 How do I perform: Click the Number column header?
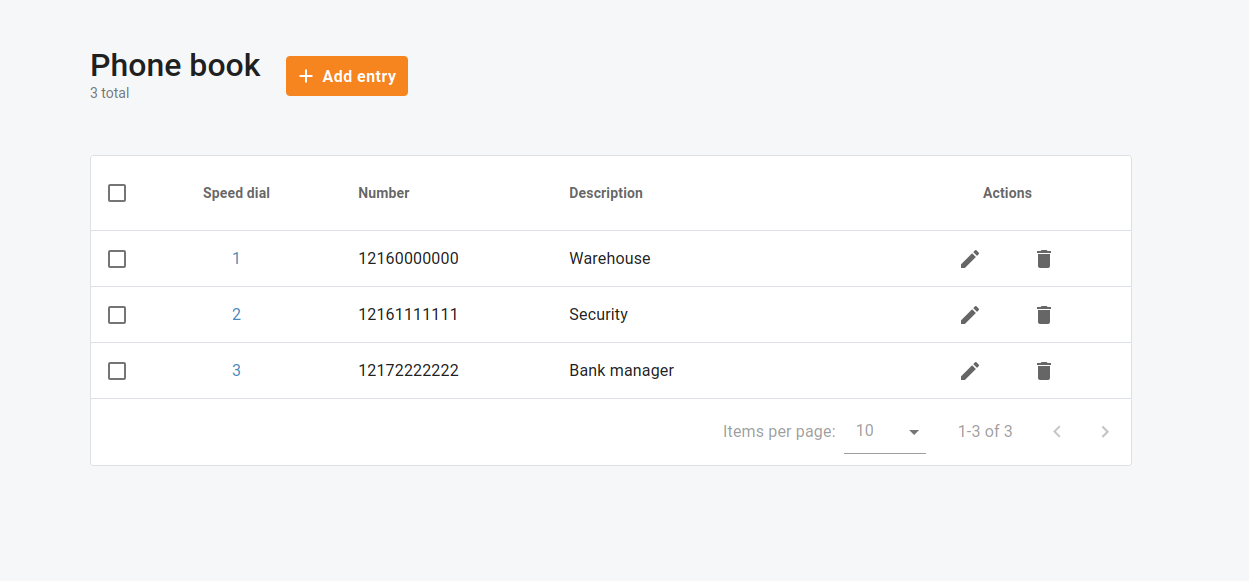pyautogui.click(x=384, y=193)
